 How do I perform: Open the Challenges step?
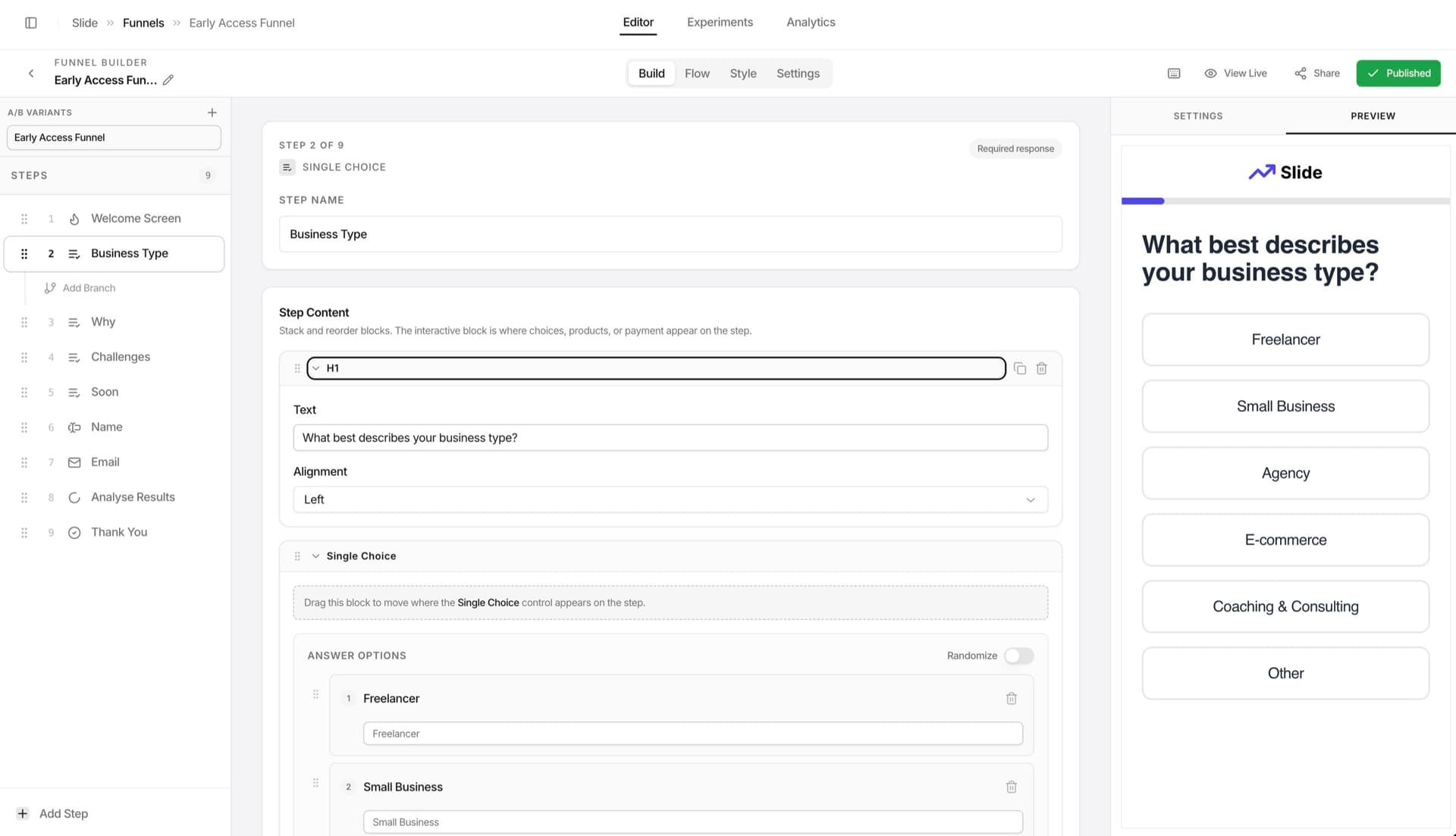114,357
